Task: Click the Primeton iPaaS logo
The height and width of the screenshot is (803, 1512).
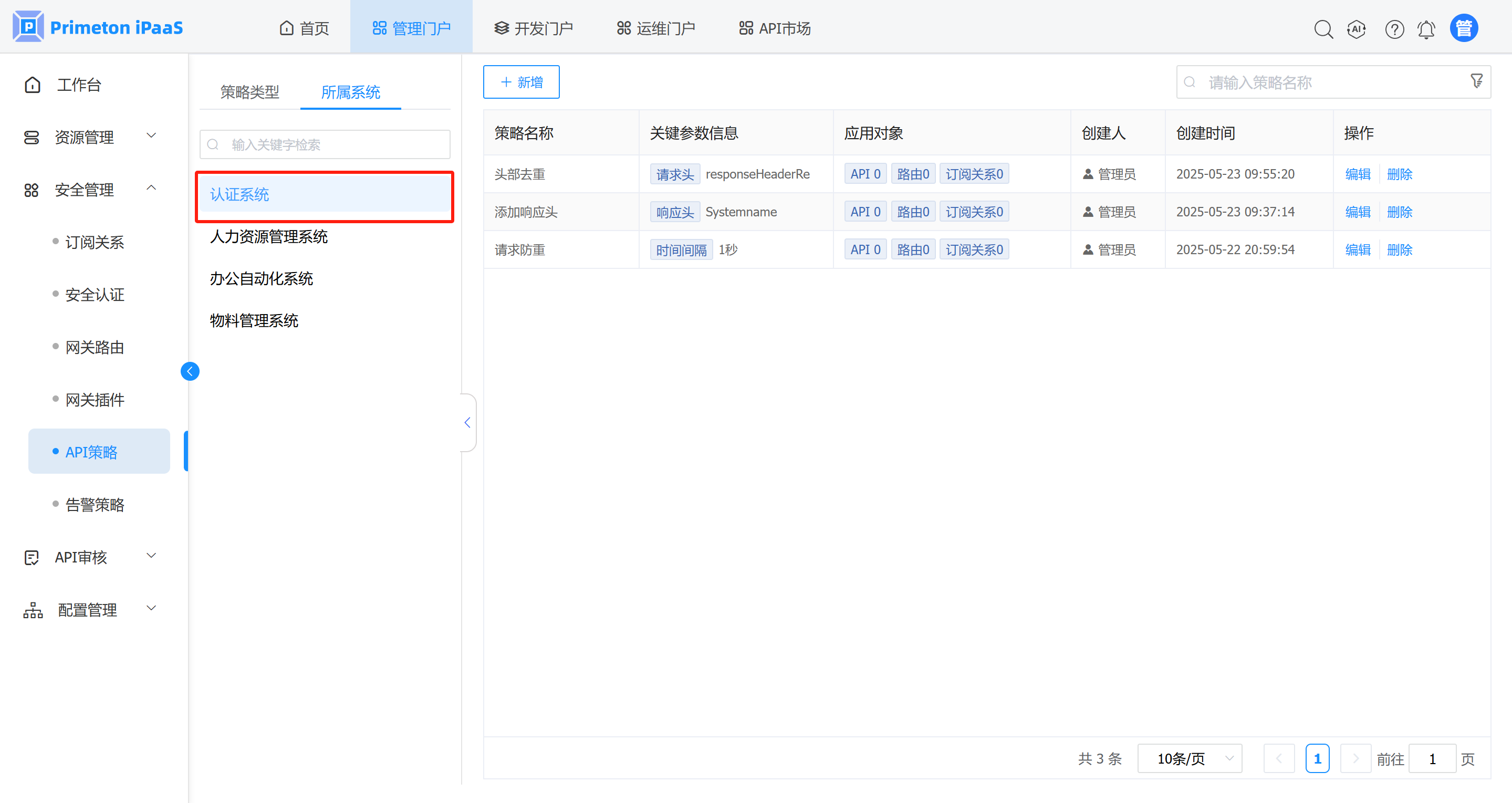Action: coord(98,27)
